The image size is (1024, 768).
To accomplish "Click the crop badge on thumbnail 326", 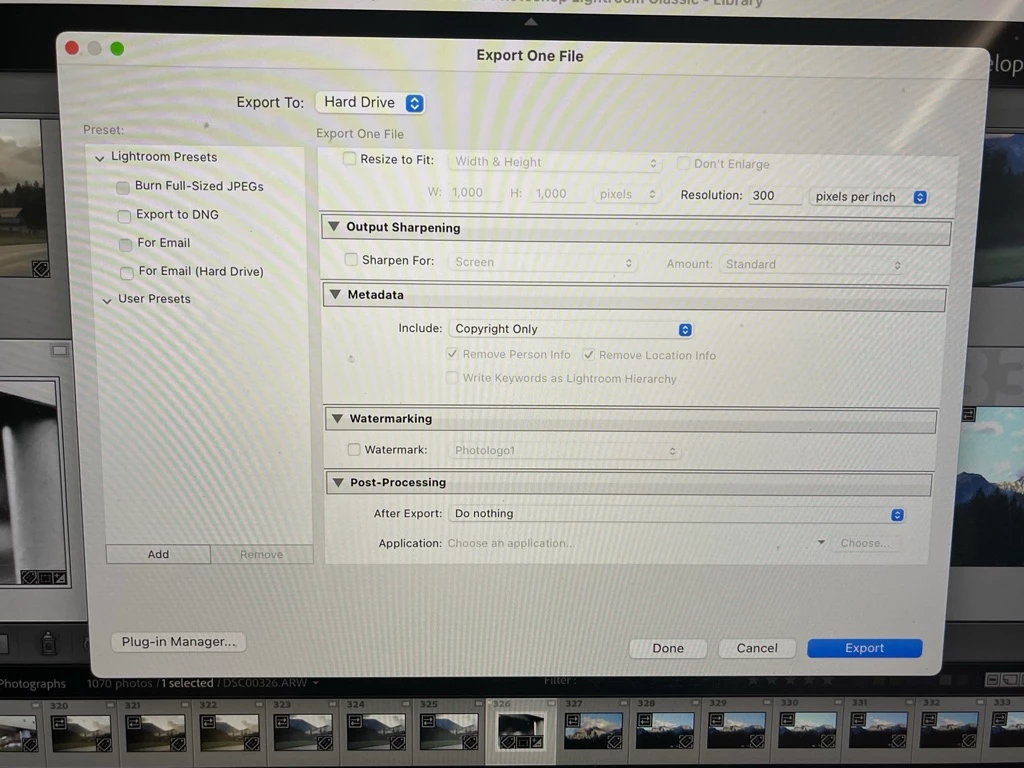I will [x=522, y=743].
